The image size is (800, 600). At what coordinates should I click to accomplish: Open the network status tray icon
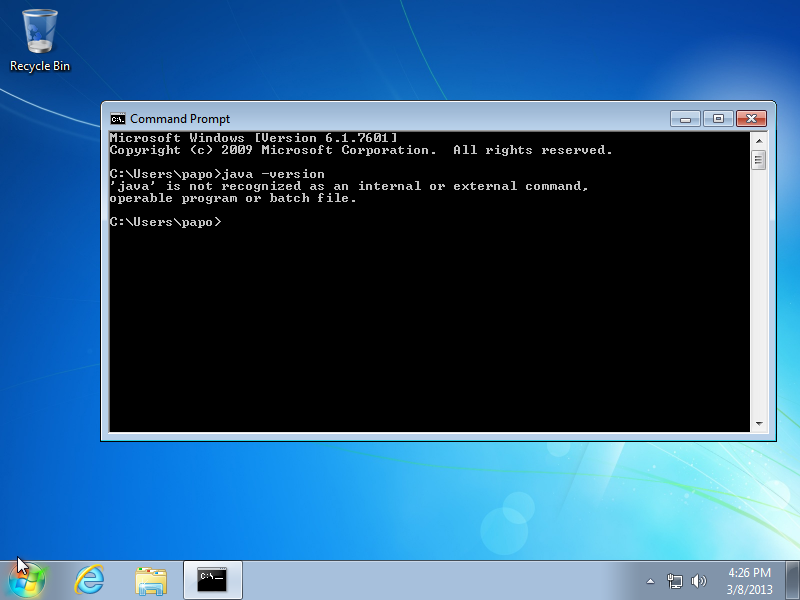click(674, 581)
